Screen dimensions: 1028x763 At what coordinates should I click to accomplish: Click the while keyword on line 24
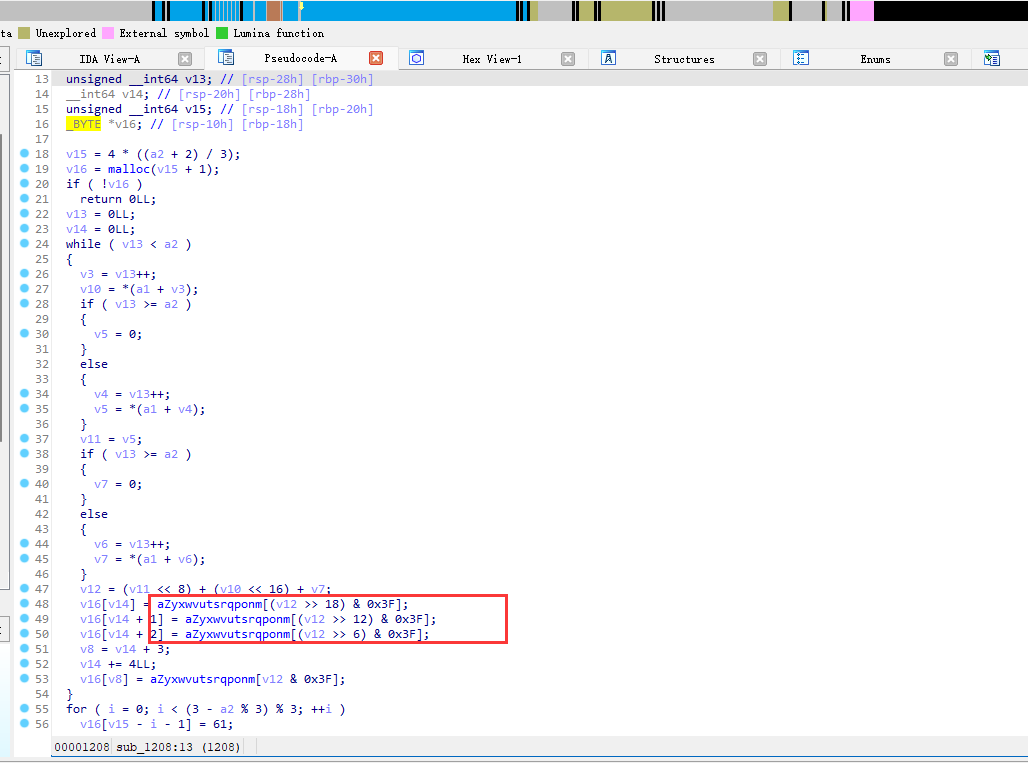[83, 244]
